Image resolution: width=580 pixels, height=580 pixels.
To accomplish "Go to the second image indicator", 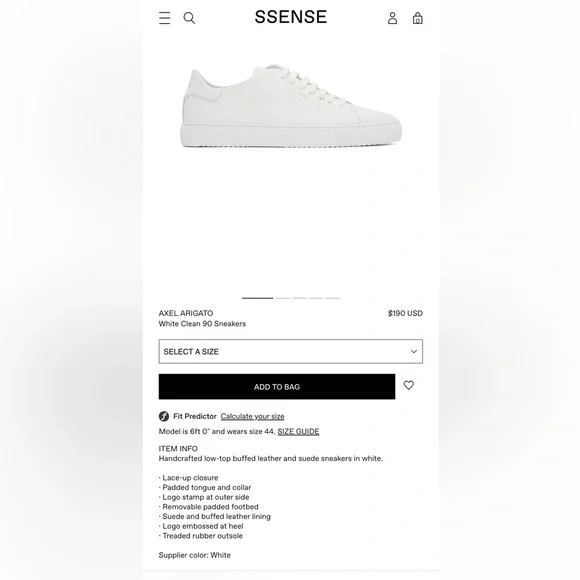I will click(283, 298).
